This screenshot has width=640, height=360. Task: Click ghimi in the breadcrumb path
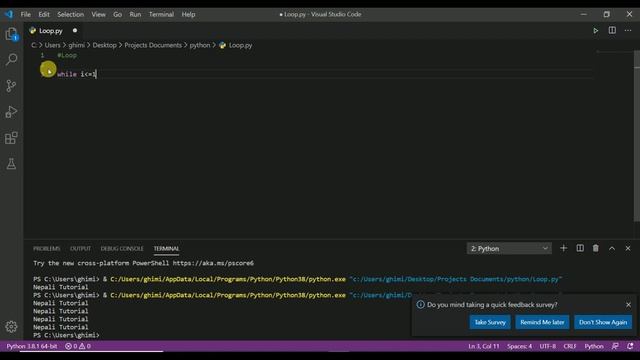(77, 45)
